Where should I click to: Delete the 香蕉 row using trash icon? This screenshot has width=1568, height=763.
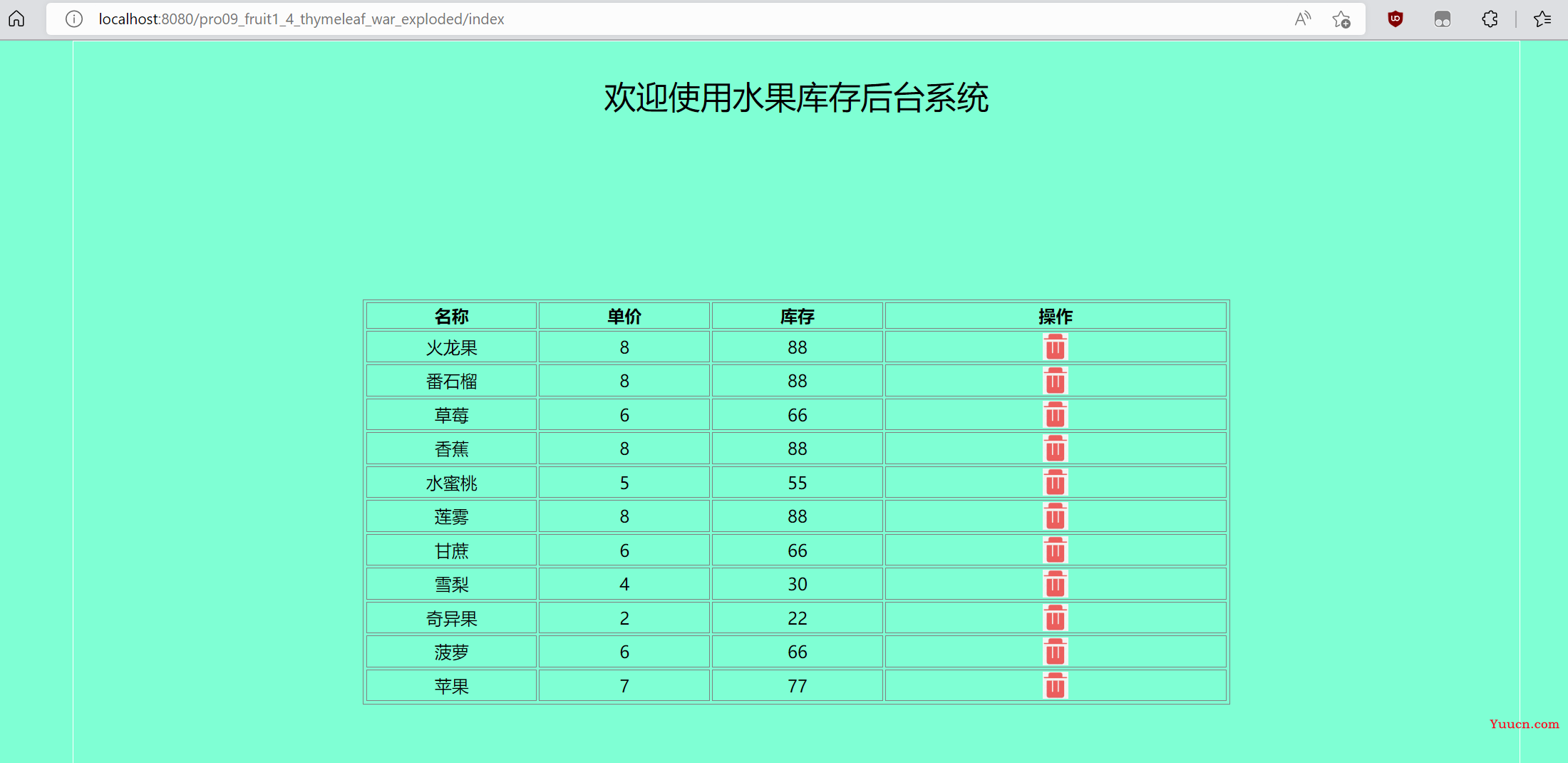[1055, 449]
